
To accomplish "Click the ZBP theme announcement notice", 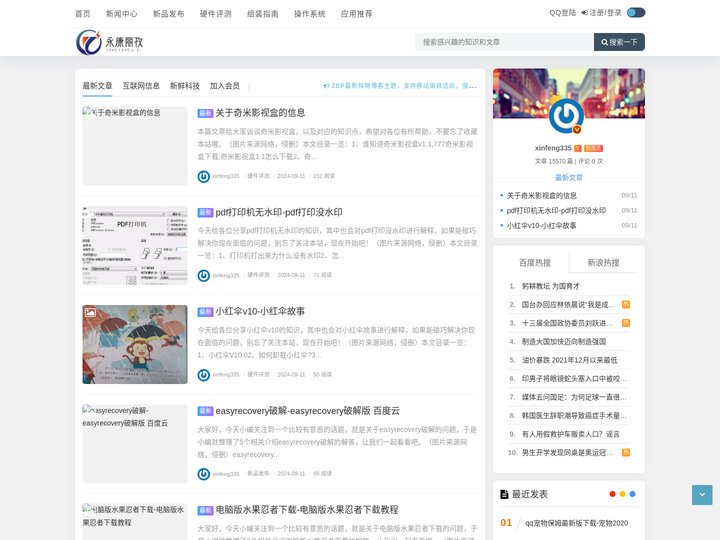I will point(400,85).
